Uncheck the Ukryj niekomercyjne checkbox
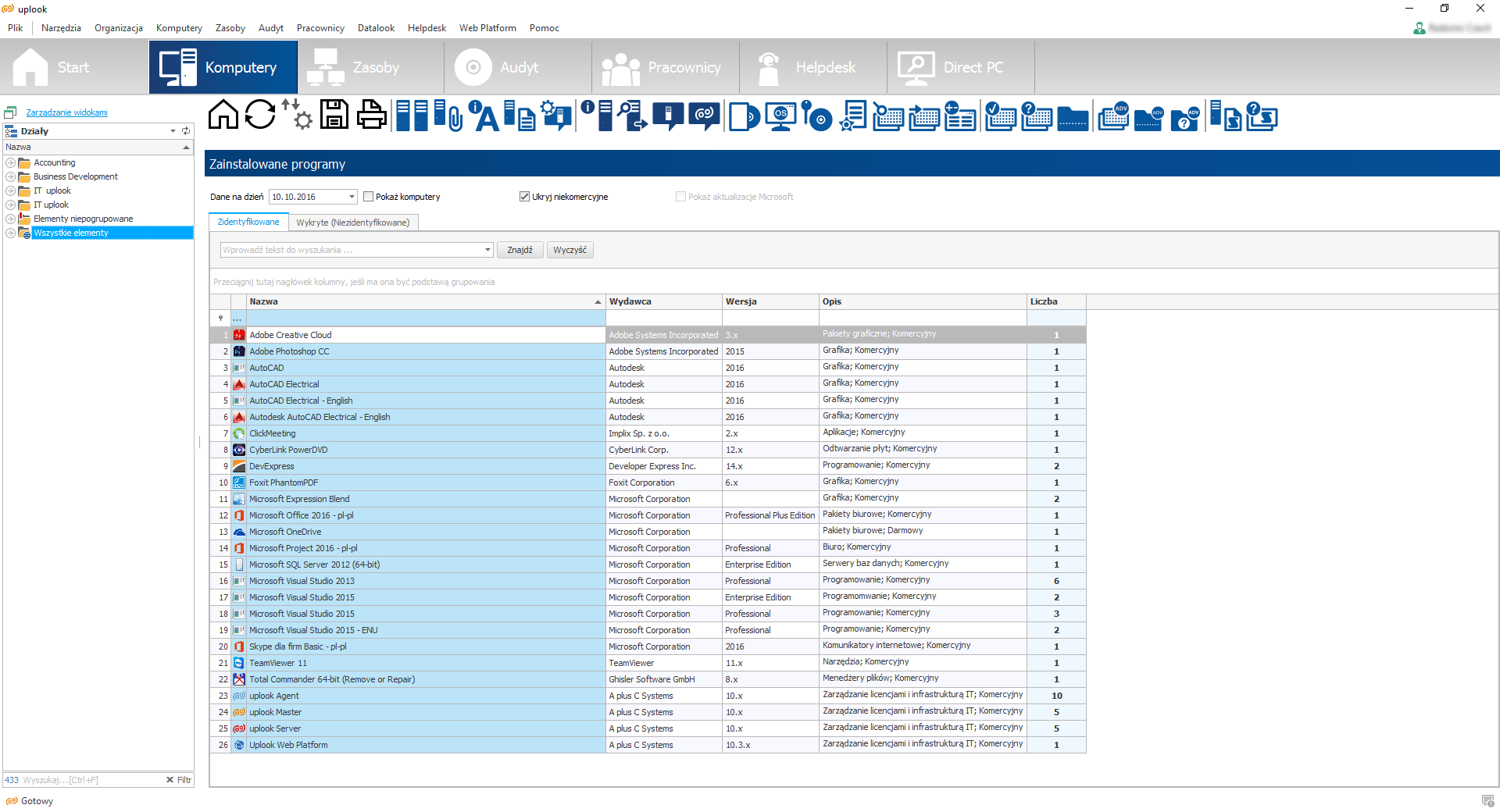The width and height of the screenshot is (1500, 812). point(524,197)
